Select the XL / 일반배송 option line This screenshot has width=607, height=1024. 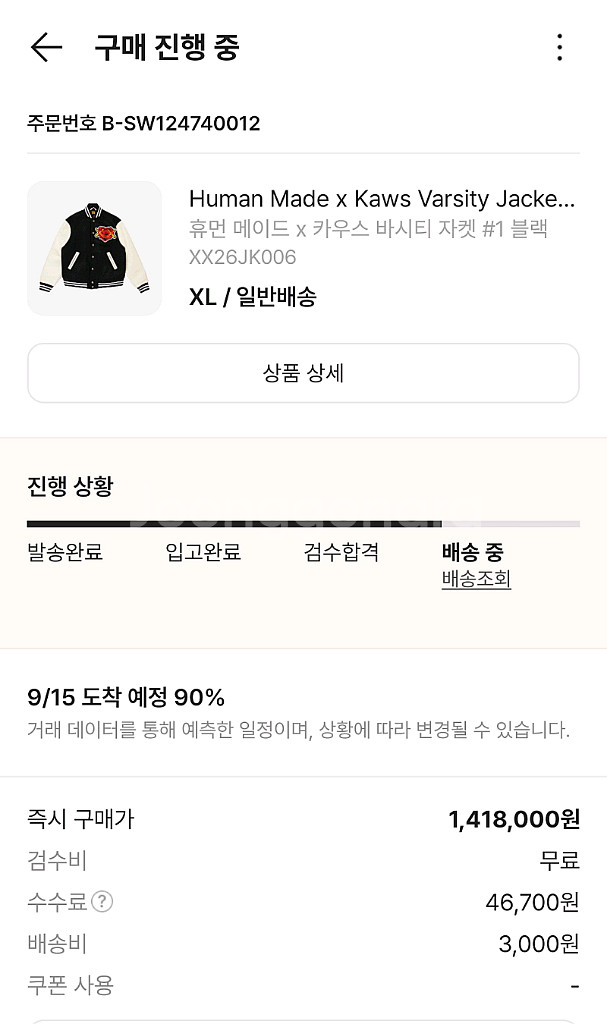(253, 297)
